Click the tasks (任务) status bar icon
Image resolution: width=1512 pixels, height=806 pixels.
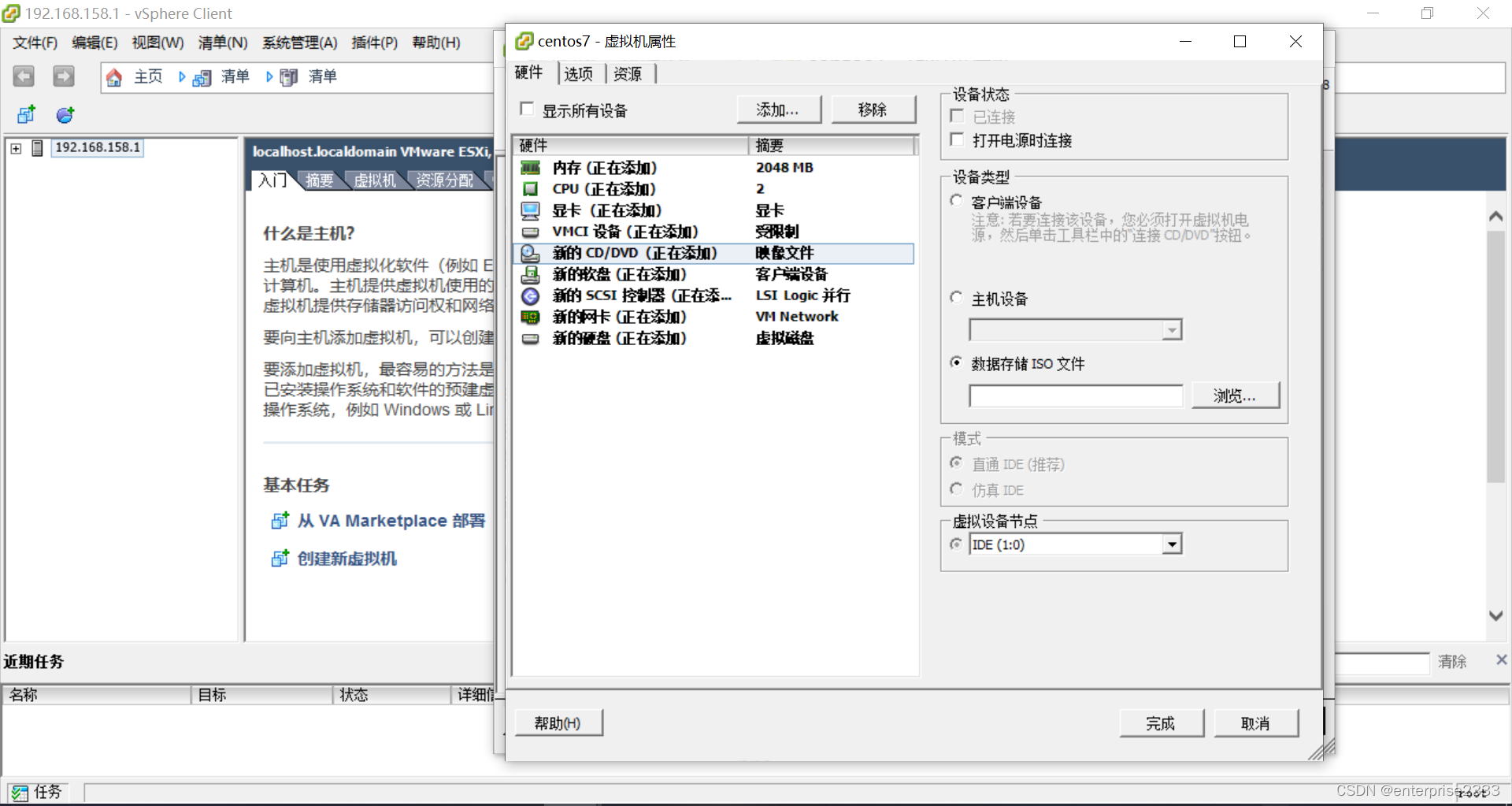(20, 793)
